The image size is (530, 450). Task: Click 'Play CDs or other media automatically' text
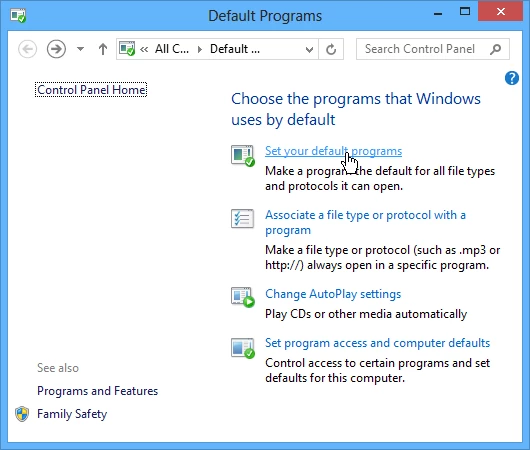(x=366, y=314)
